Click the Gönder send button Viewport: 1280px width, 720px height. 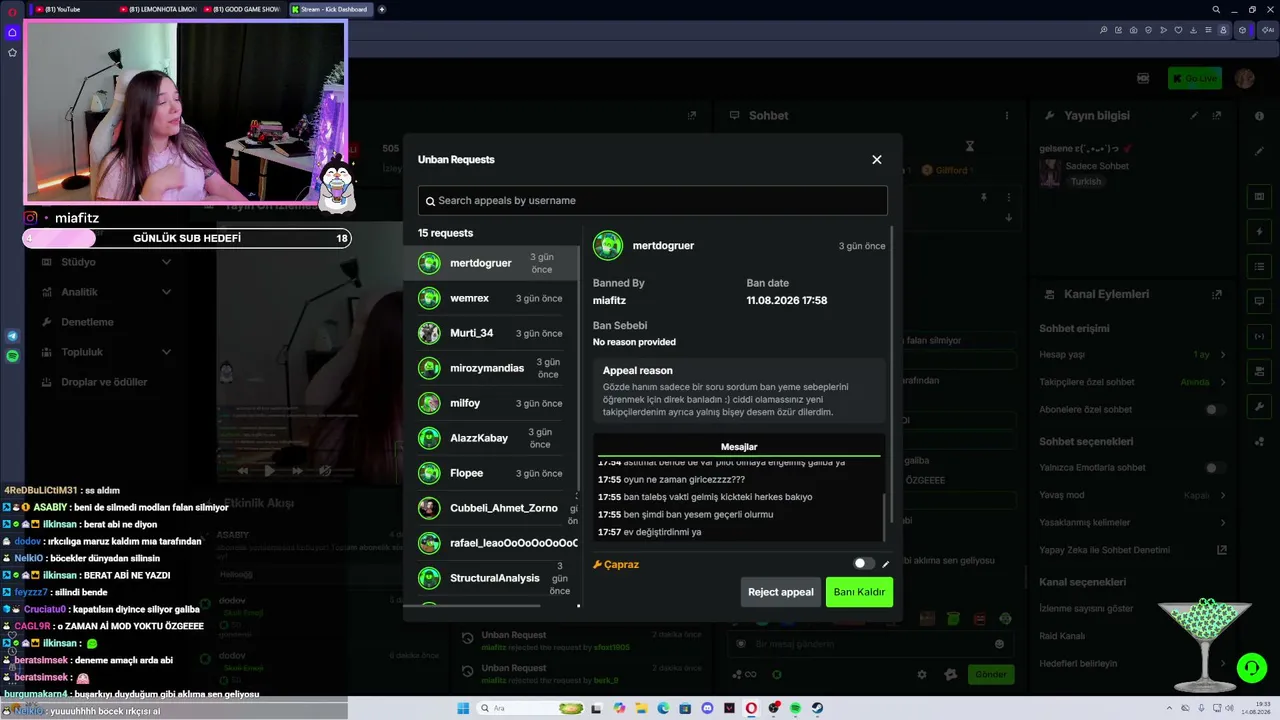(991, 674)
